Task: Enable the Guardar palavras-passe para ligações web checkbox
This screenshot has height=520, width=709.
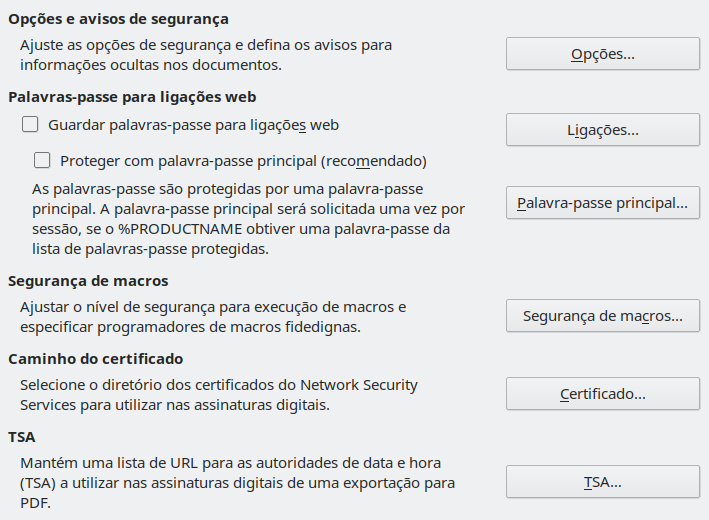Action: (x=30, y=125)
